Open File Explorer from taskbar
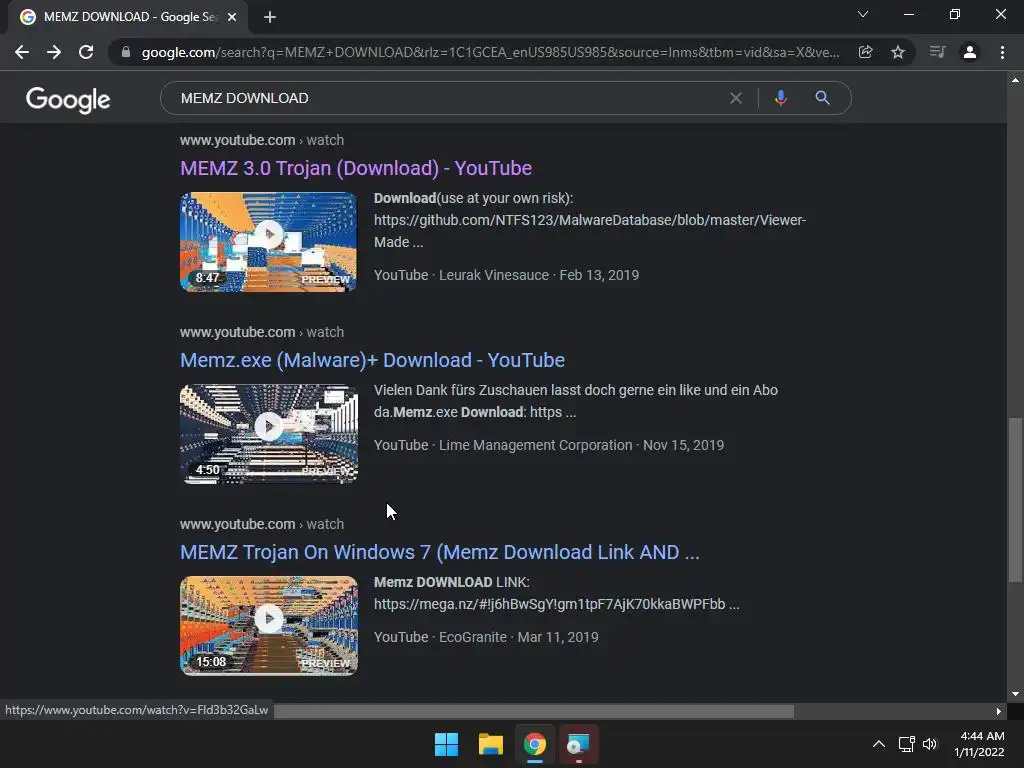 click(490, 744)
